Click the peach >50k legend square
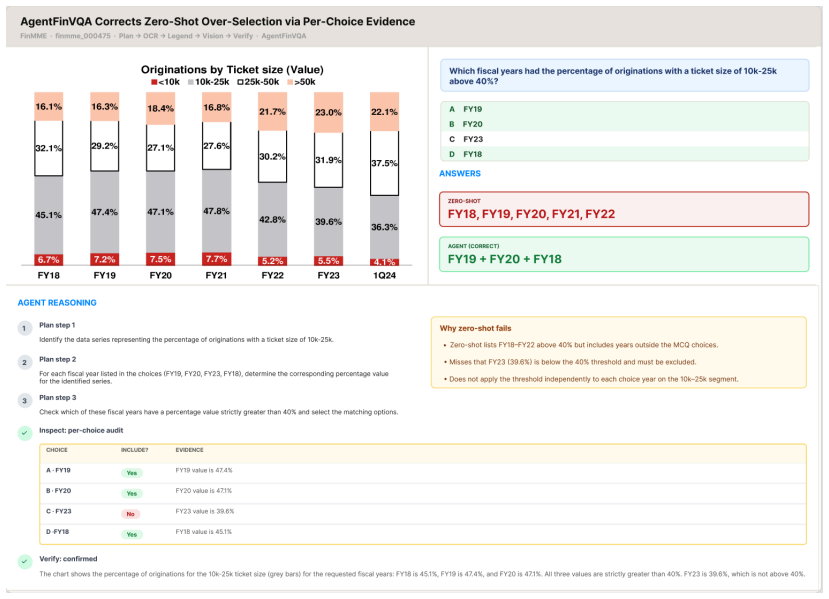Image resolution: width=829 pixels, height=599 pixels. 290,82
